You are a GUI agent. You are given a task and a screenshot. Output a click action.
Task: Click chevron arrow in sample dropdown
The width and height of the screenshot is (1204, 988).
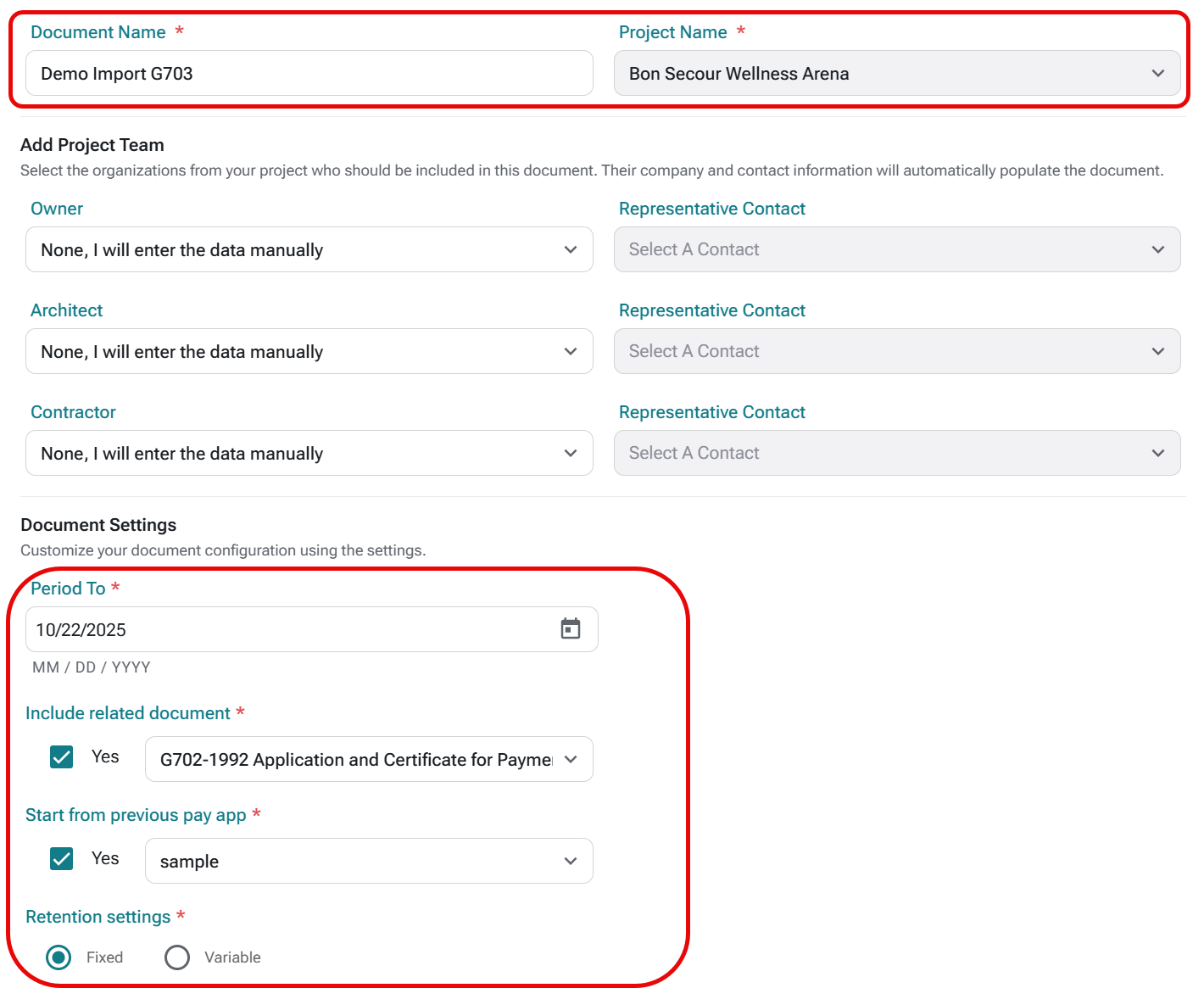click(571, 862)
